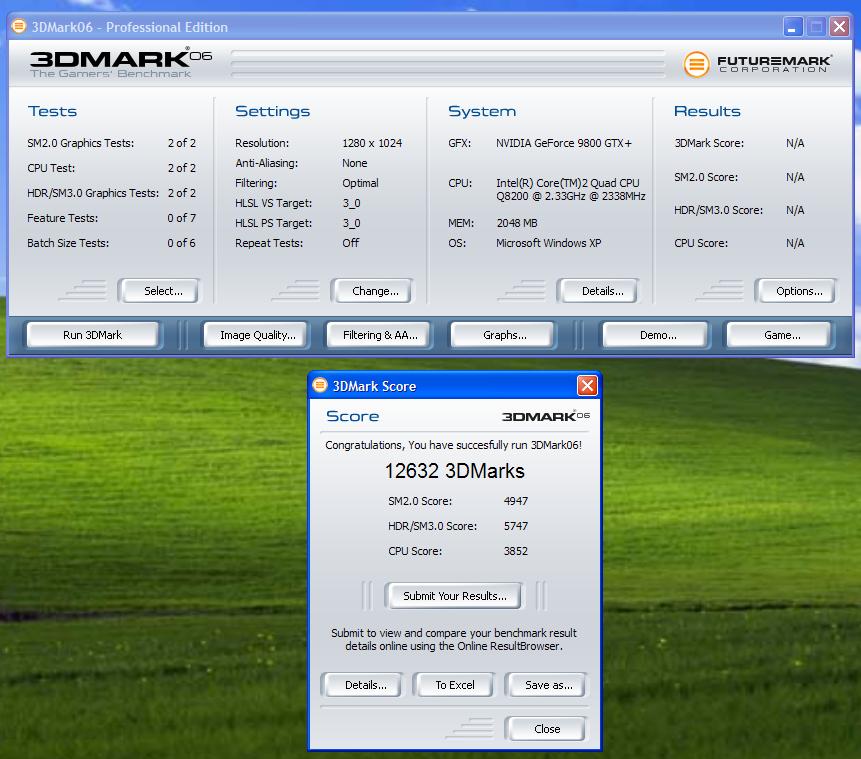Export results with To Excel button

(454, 685)
